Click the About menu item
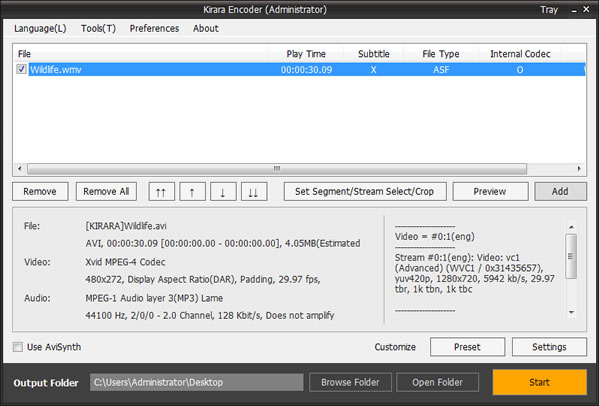Viewport: 600px width, 406px height. click(206, 29)
